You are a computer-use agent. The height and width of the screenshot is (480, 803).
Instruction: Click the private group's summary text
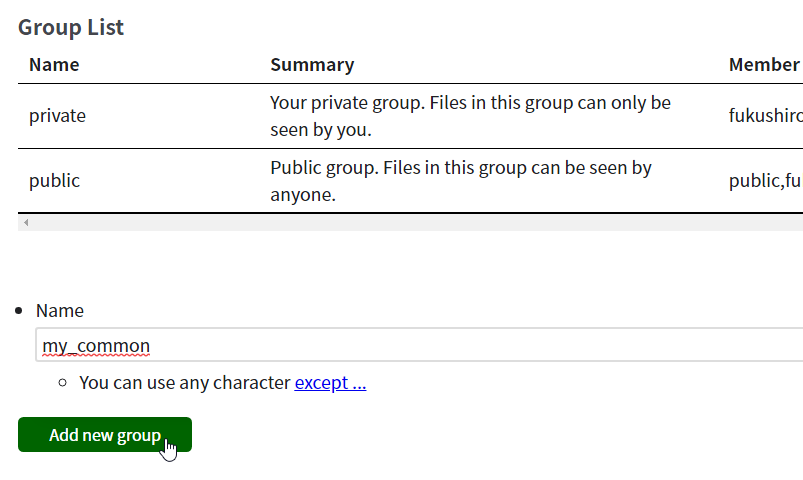(x=471, y=116)
